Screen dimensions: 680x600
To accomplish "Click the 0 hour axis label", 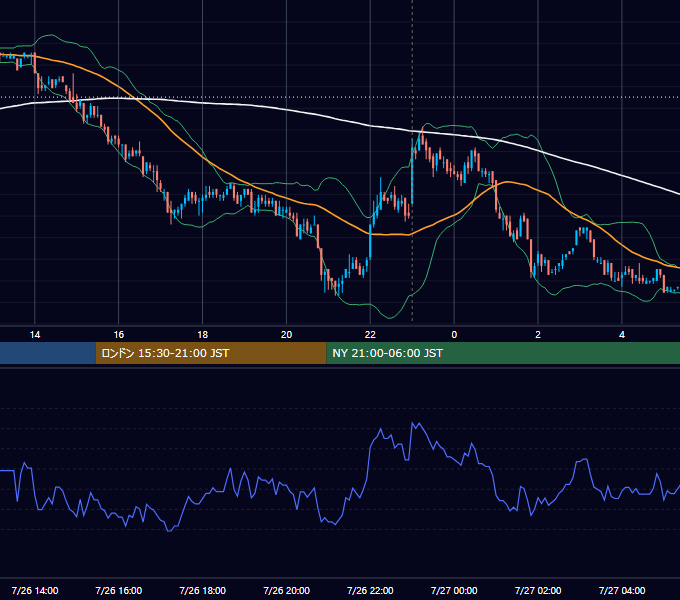I will [x=454, y=335].
